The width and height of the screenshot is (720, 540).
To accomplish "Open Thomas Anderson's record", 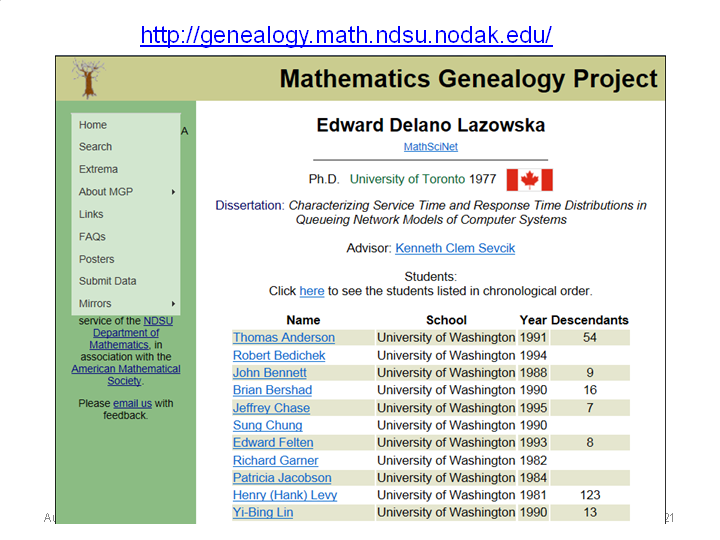I will (x=284, y=338).
